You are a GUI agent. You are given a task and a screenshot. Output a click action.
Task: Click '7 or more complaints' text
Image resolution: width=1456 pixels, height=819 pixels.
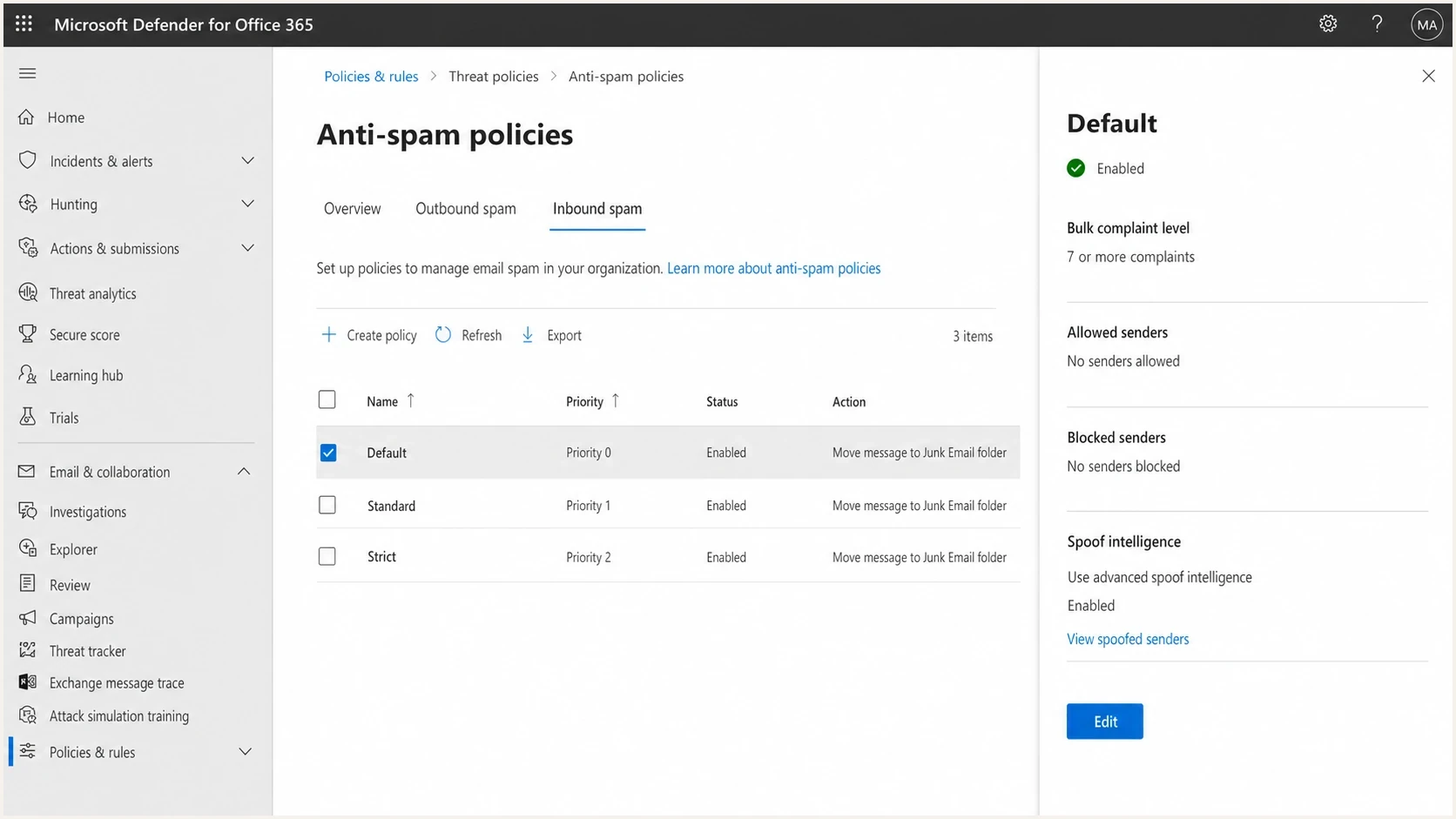[x=1130, y=257]
